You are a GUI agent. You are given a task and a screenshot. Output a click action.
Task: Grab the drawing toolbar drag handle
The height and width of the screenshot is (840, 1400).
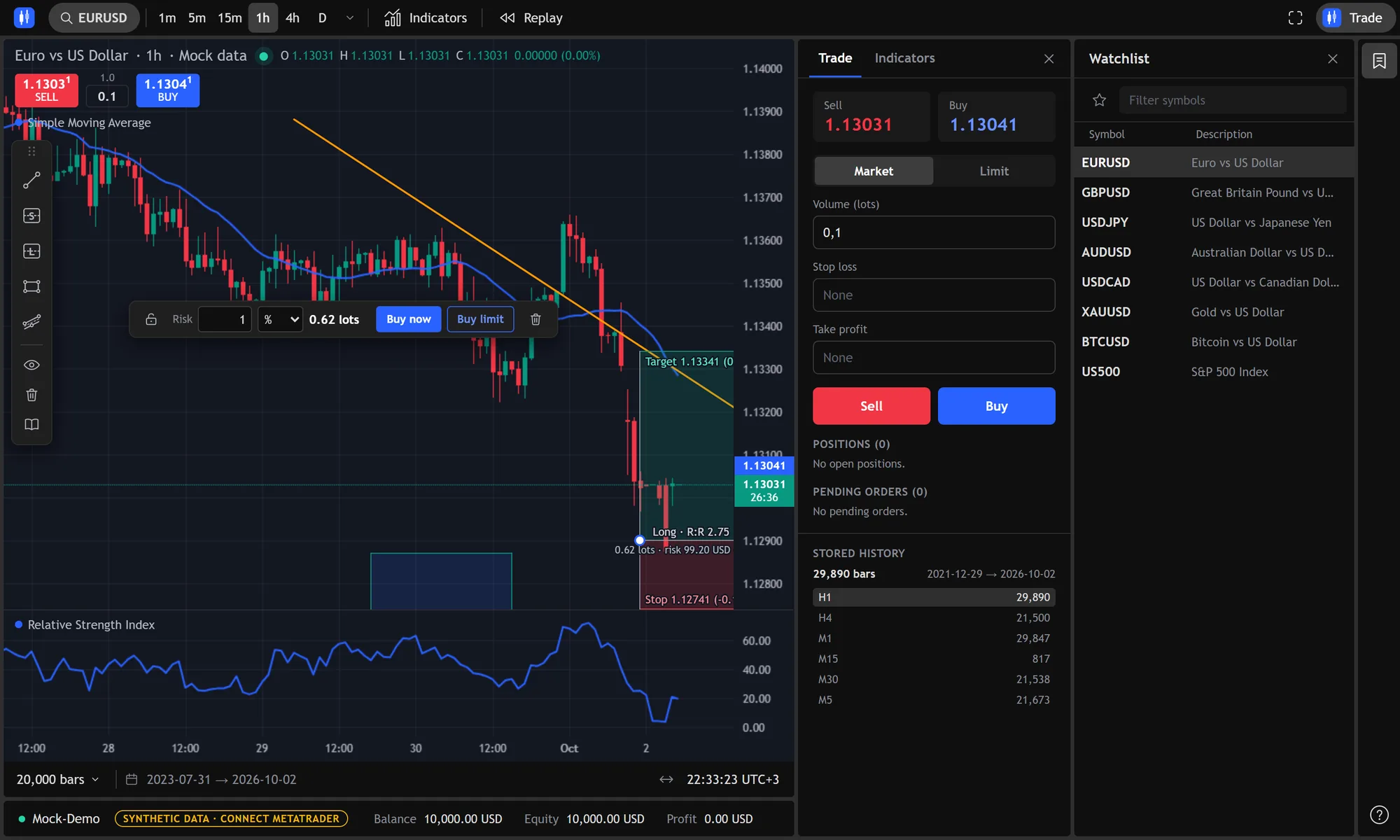tap(31, 151)
